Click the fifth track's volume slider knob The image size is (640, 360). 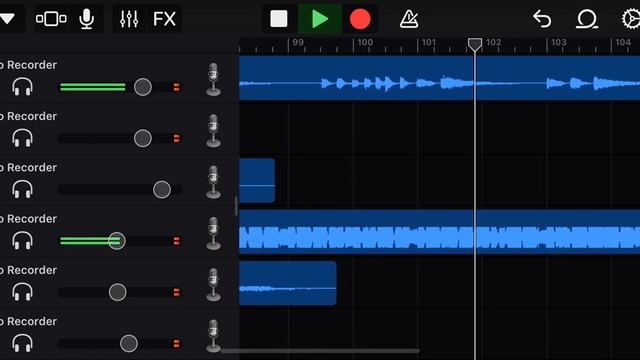point(118,292)
